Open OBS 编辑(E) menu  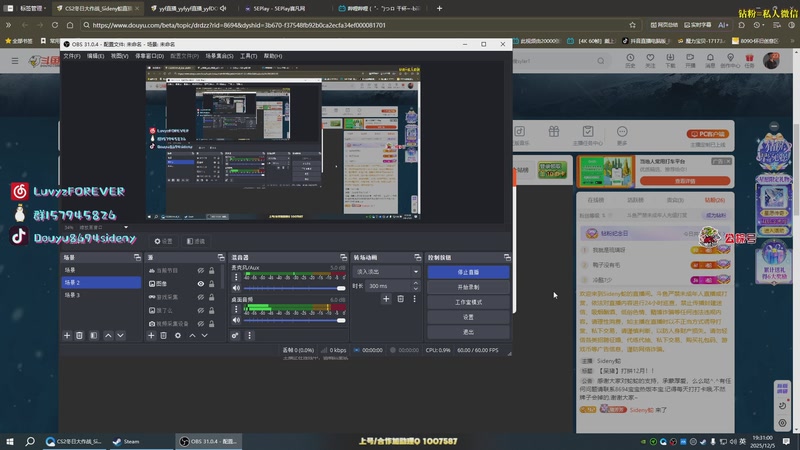pos(95,56)
